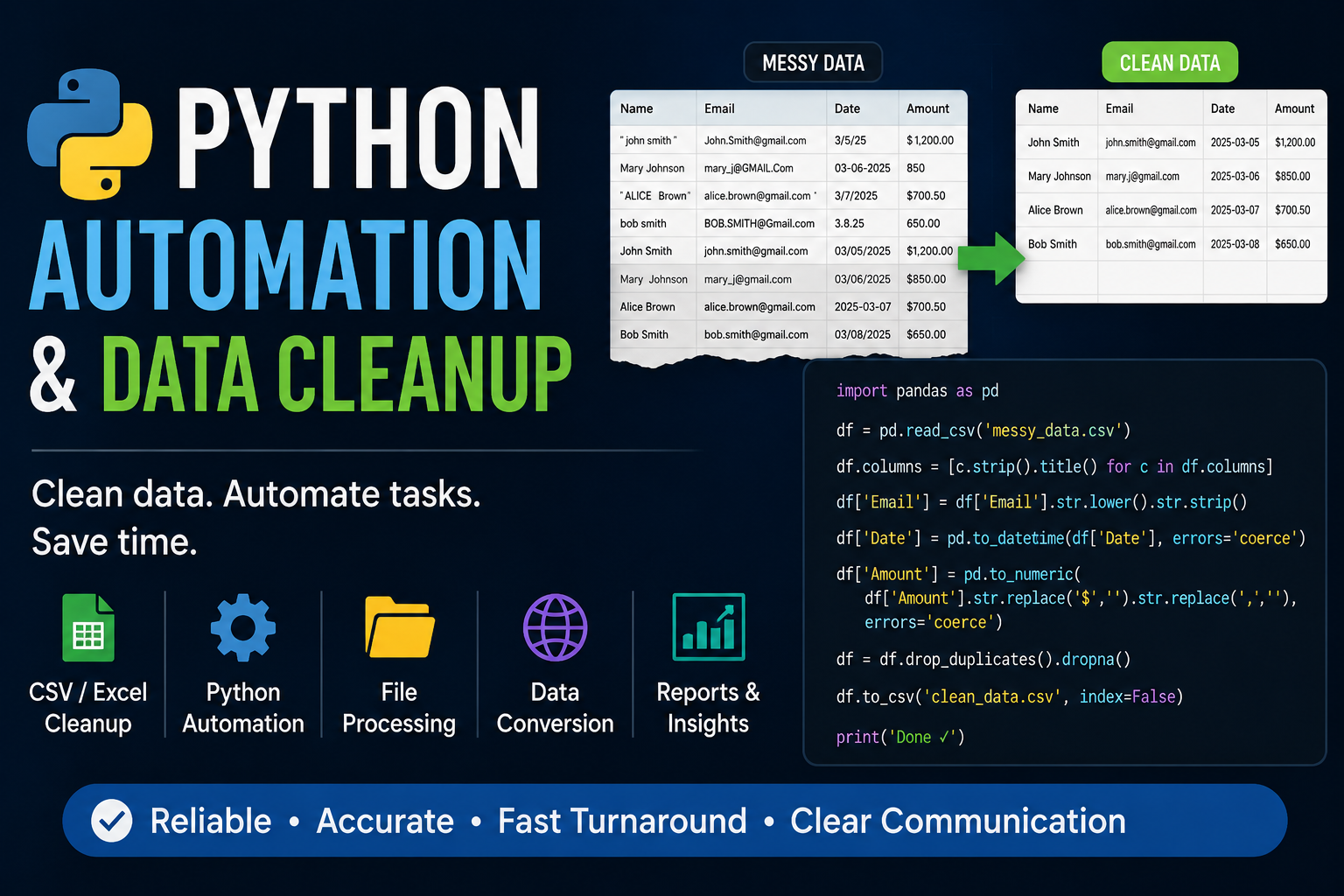Screen dimensions: 1344x896
Task: Click the errors='coerce') line under to_numeric
Action: pos(933,622)
